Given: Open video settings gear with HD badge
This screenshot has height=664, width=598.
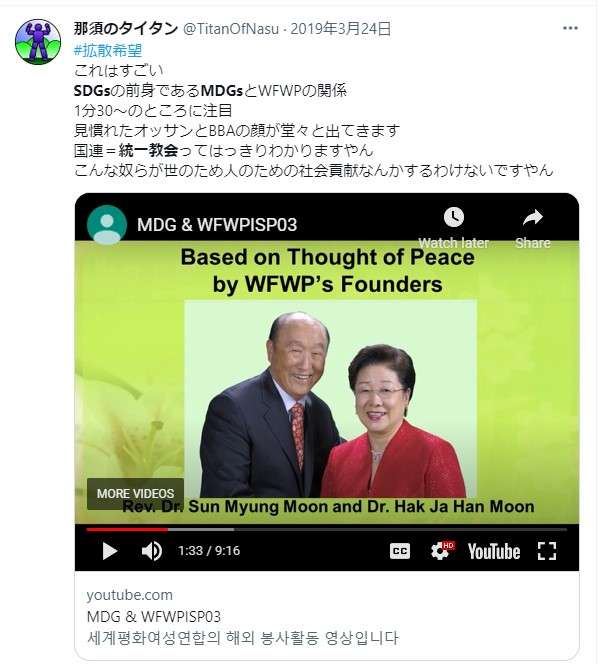Looking at the screenshot, I should 442,551.
